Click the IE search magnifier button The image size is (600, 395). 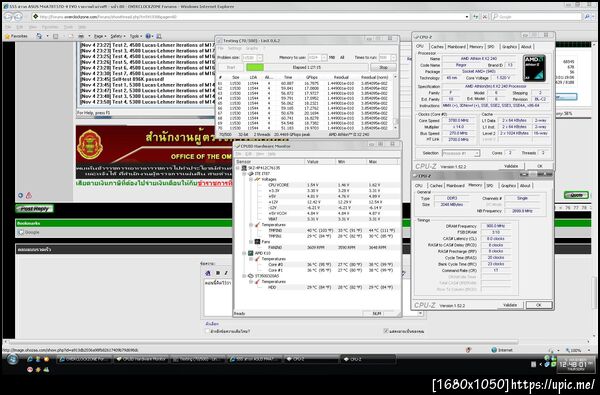(587, 16)
